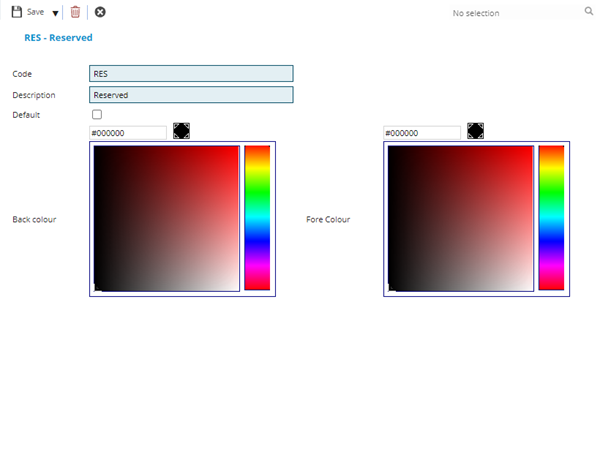This screenshot has width=600, height=449.
Task: Click the No selection search box
Action: pyautogui.click(x=510, y=13)
